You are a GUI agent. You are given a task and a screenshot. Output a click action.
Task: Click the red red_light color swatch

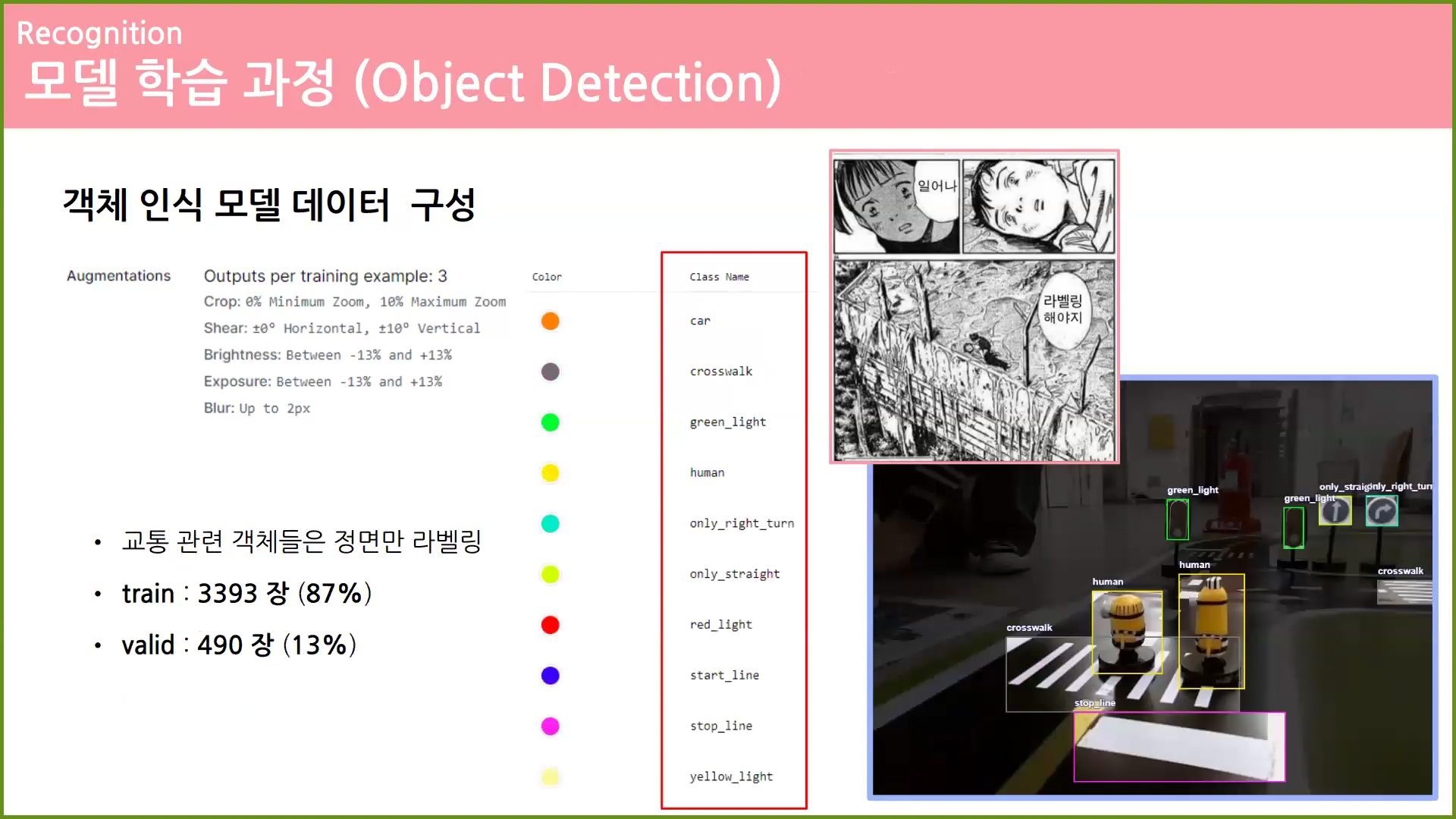pos(550,625)
